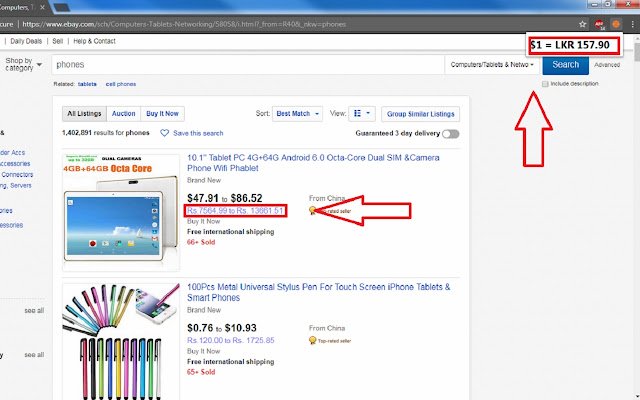Screen dimensions: 640x400
Task: Open Daily Deals in the top menu
Action: (x=26, y=41)
